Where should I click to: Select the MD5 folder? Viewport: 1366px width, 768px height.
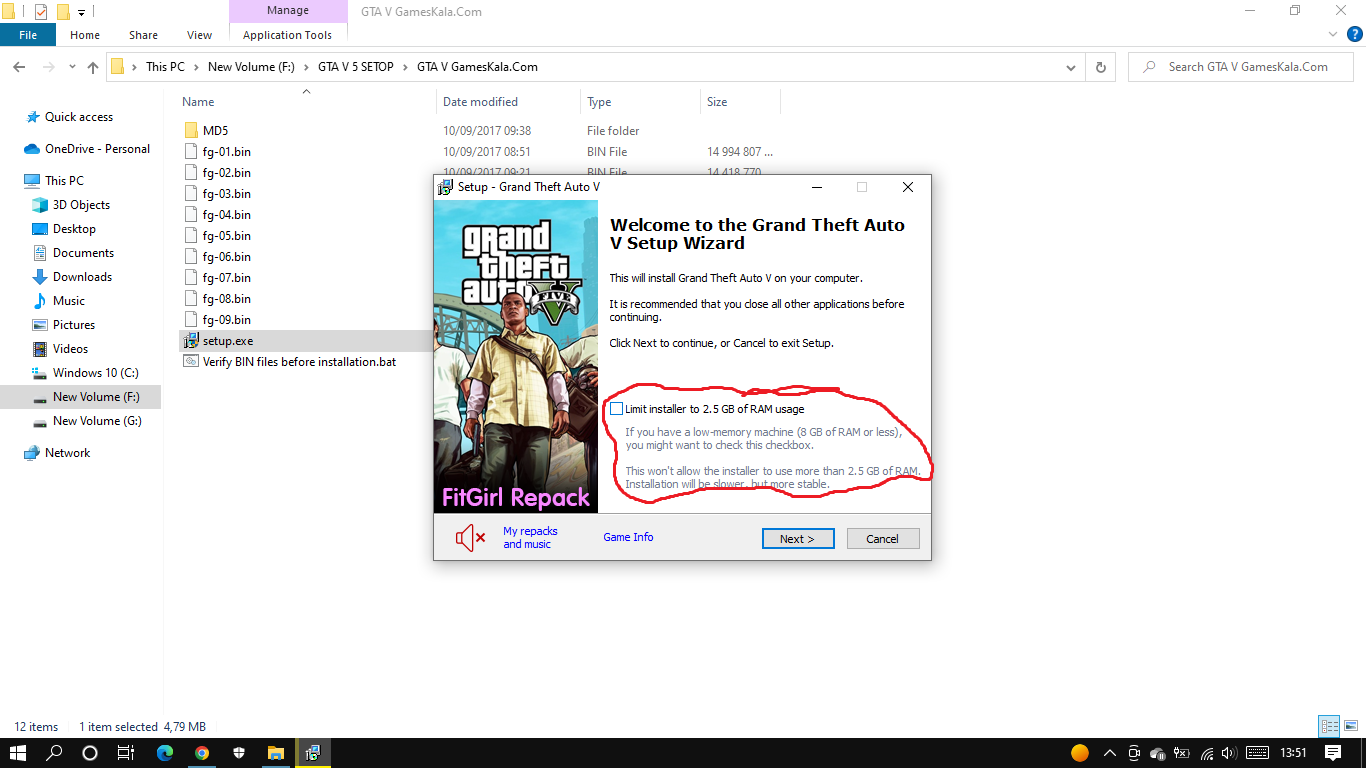(x=215, y=131)
